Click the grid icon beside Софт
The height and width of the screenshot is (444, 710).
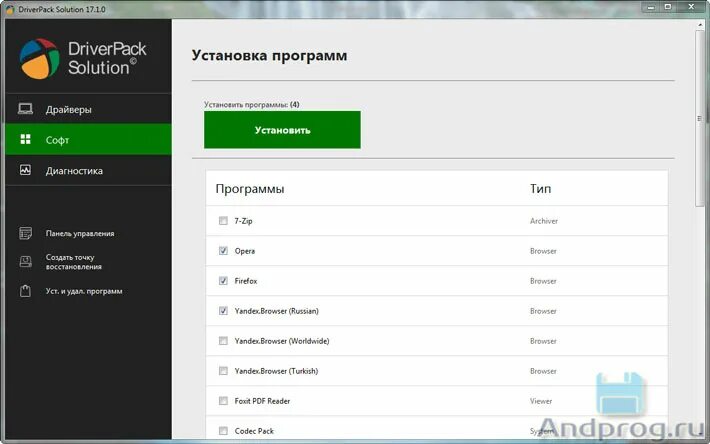pos(25,139)
